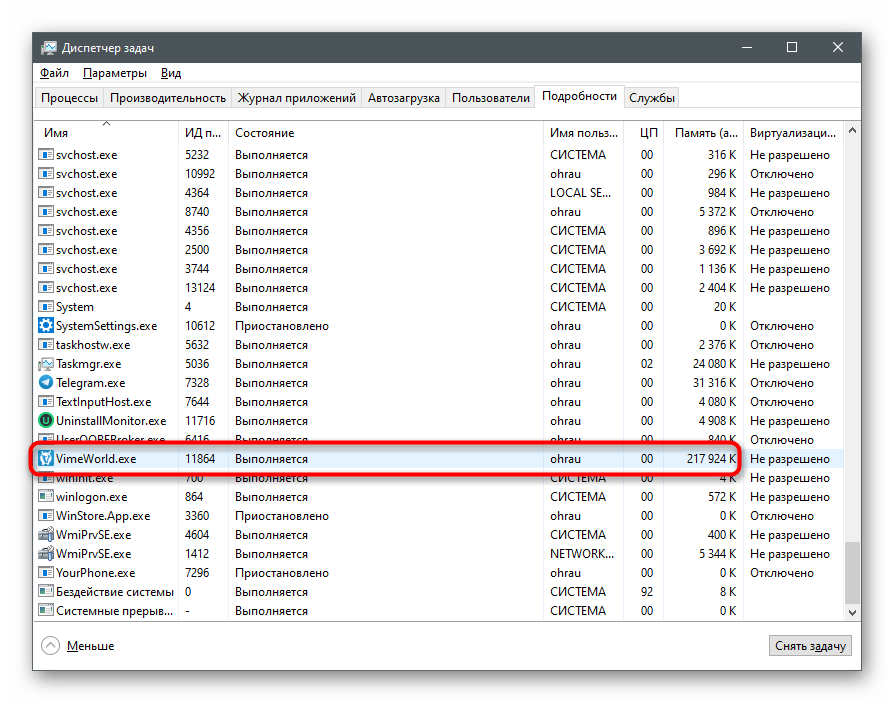Click the CPU value 92
This screenshot has width=894, height=703.
[x=647, y=592]
